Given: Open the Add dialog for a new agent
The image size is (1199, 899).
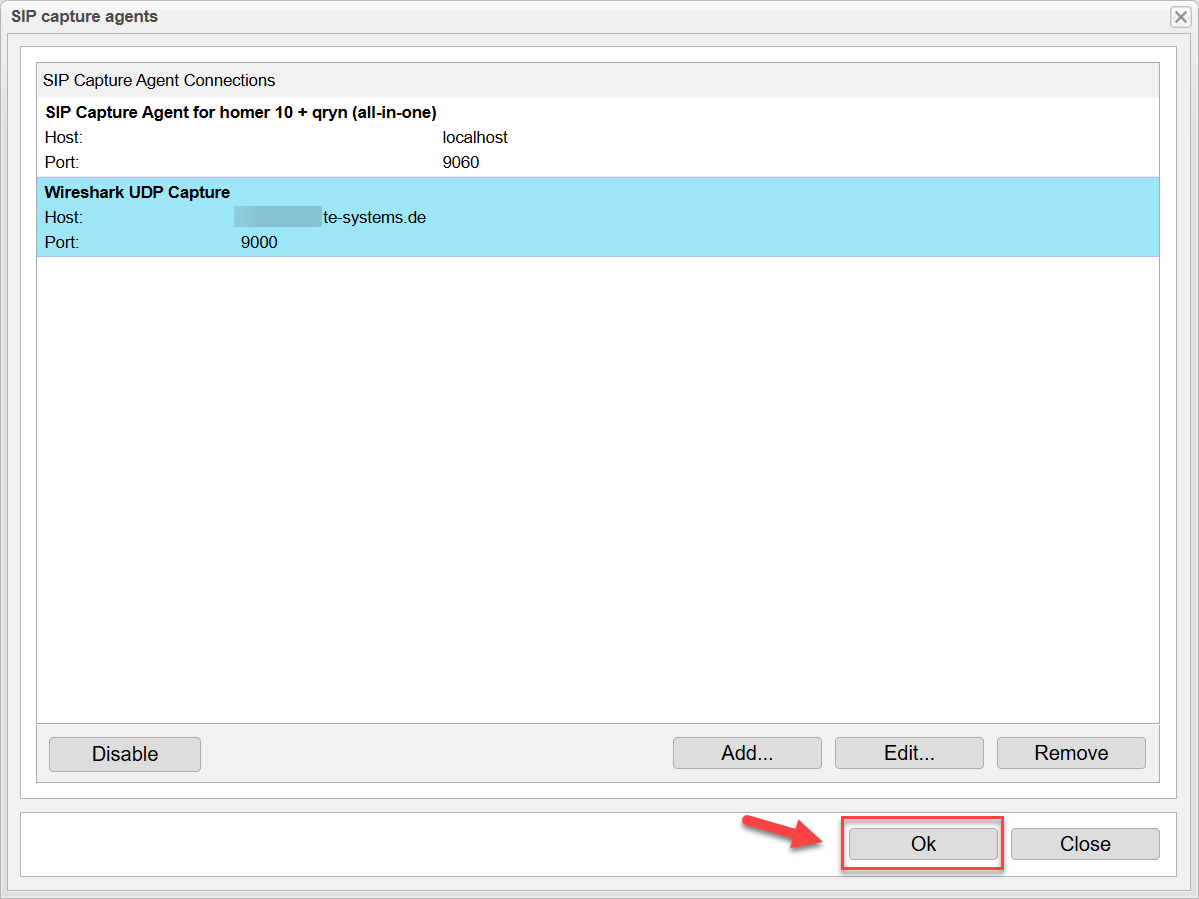Looking at the screenshot, I should [x=746, y=753].
